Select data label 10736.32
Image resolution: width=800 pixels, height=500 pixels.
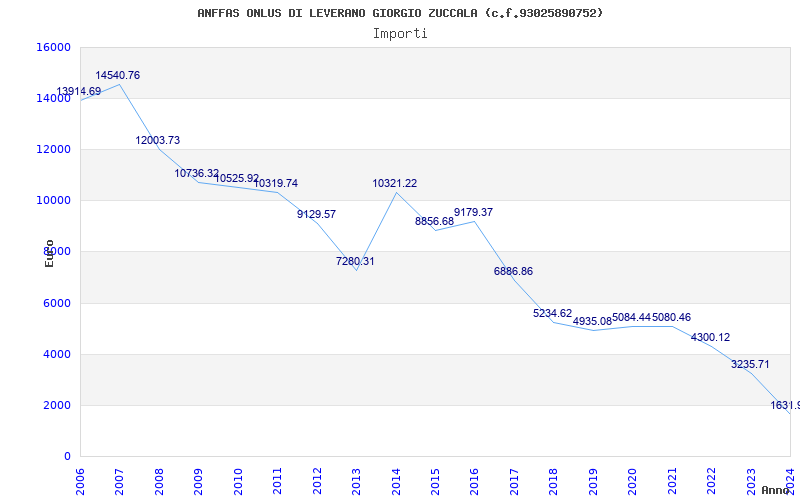[196, 173]
